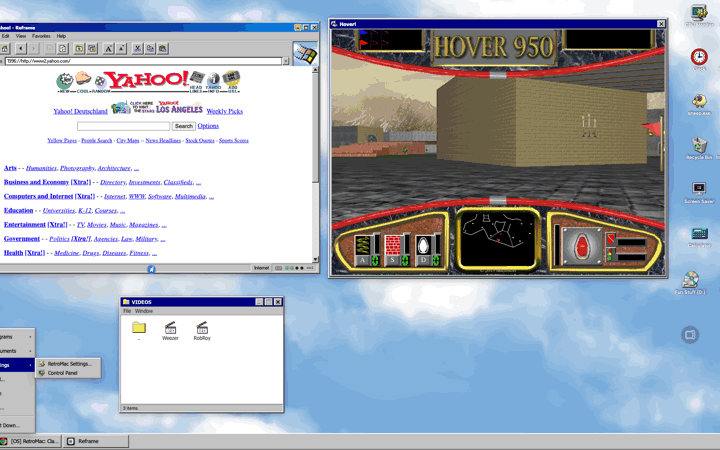The image size is (720, 450).
Task: Open the Weekly Picks link
Action: [x=225, y=111]
